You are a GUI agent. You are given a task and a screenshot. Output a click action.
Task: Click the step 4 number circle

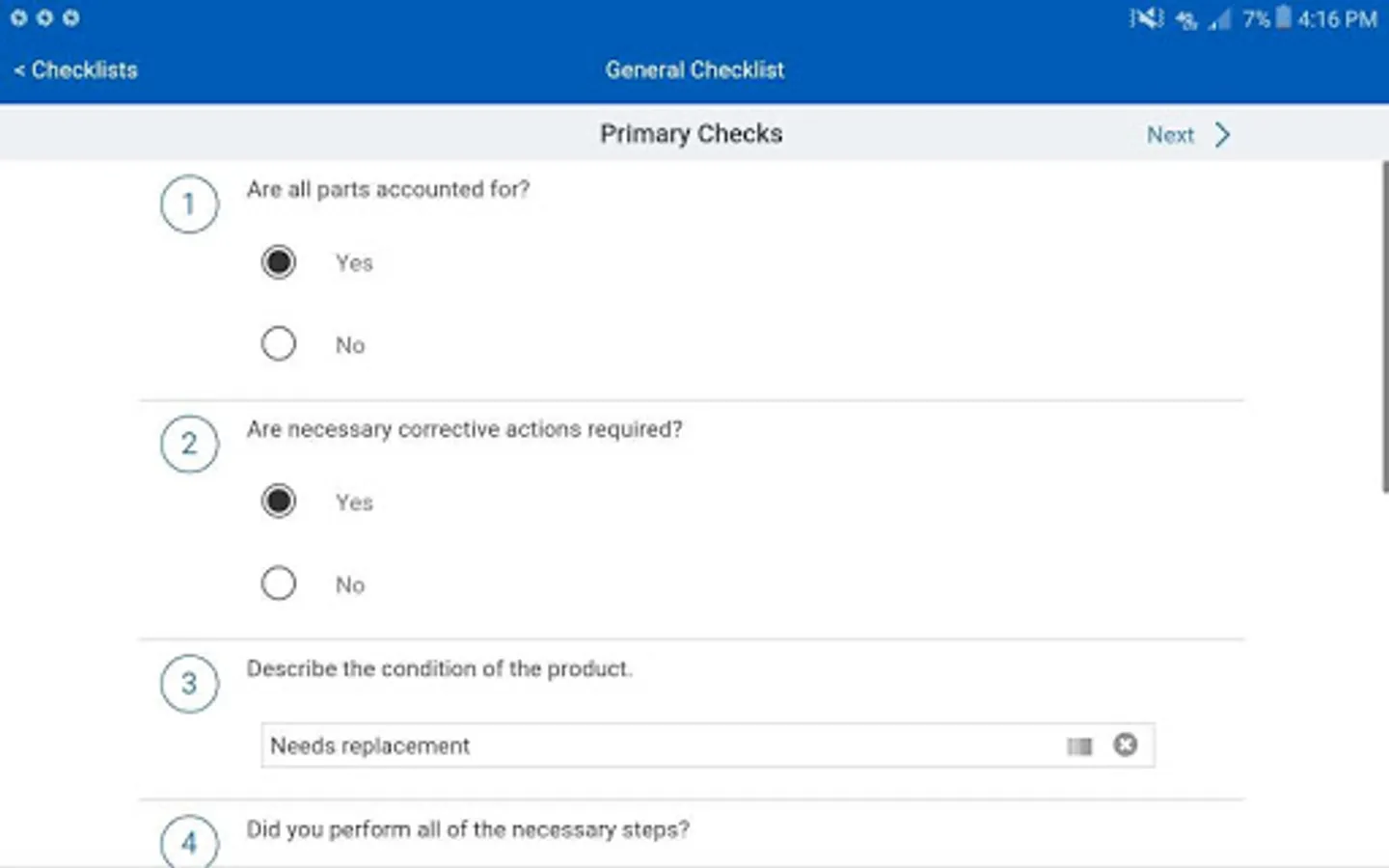pos(189,842)
